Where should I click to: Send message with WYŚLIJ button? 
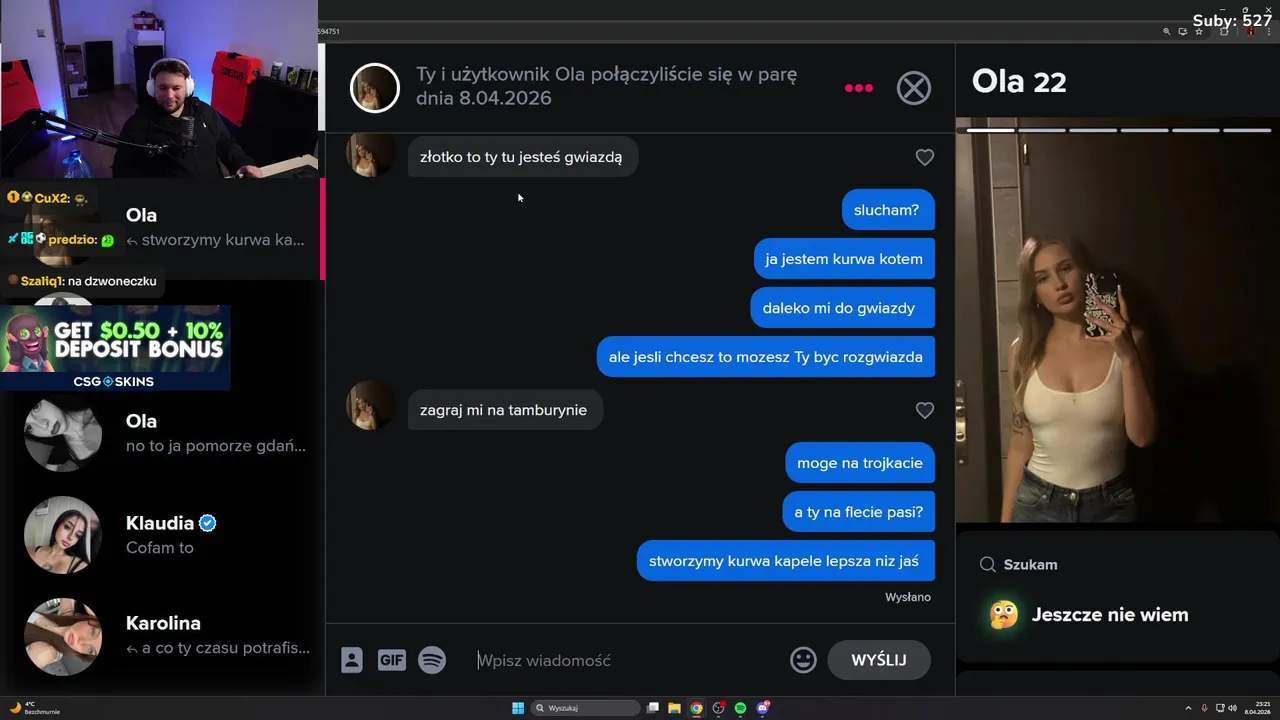point(879,660)
